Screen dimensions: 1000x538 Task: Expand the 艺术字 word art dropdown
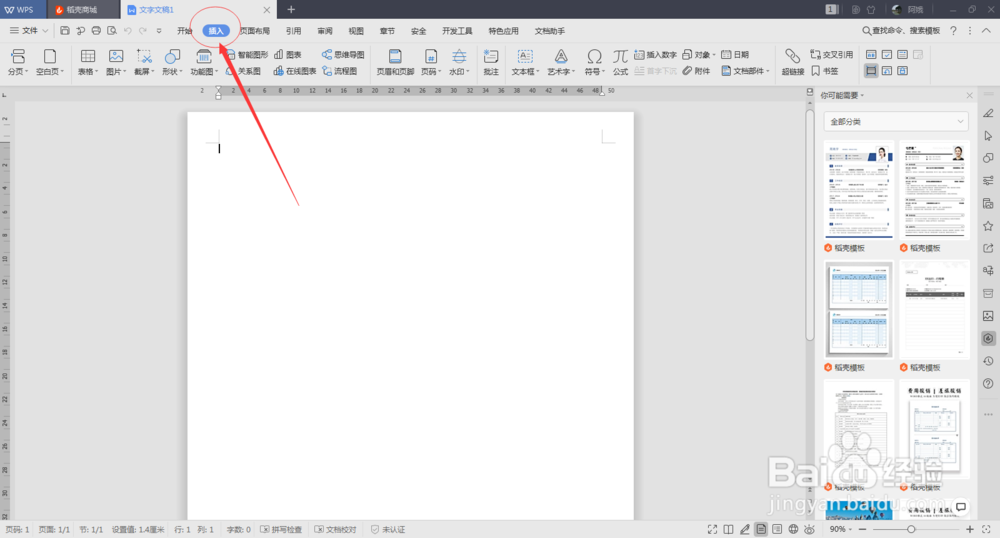pyautogui.click(x=573, y=71)
